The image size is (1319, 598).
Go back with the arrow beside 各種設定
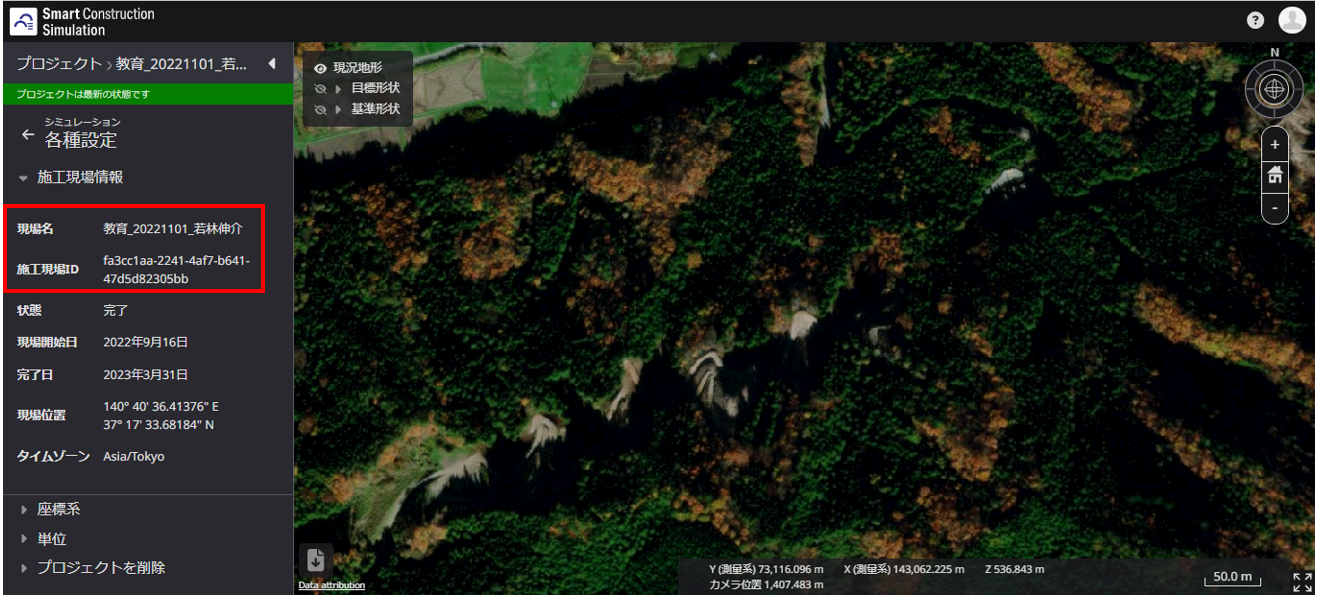[x=28, y=134]
